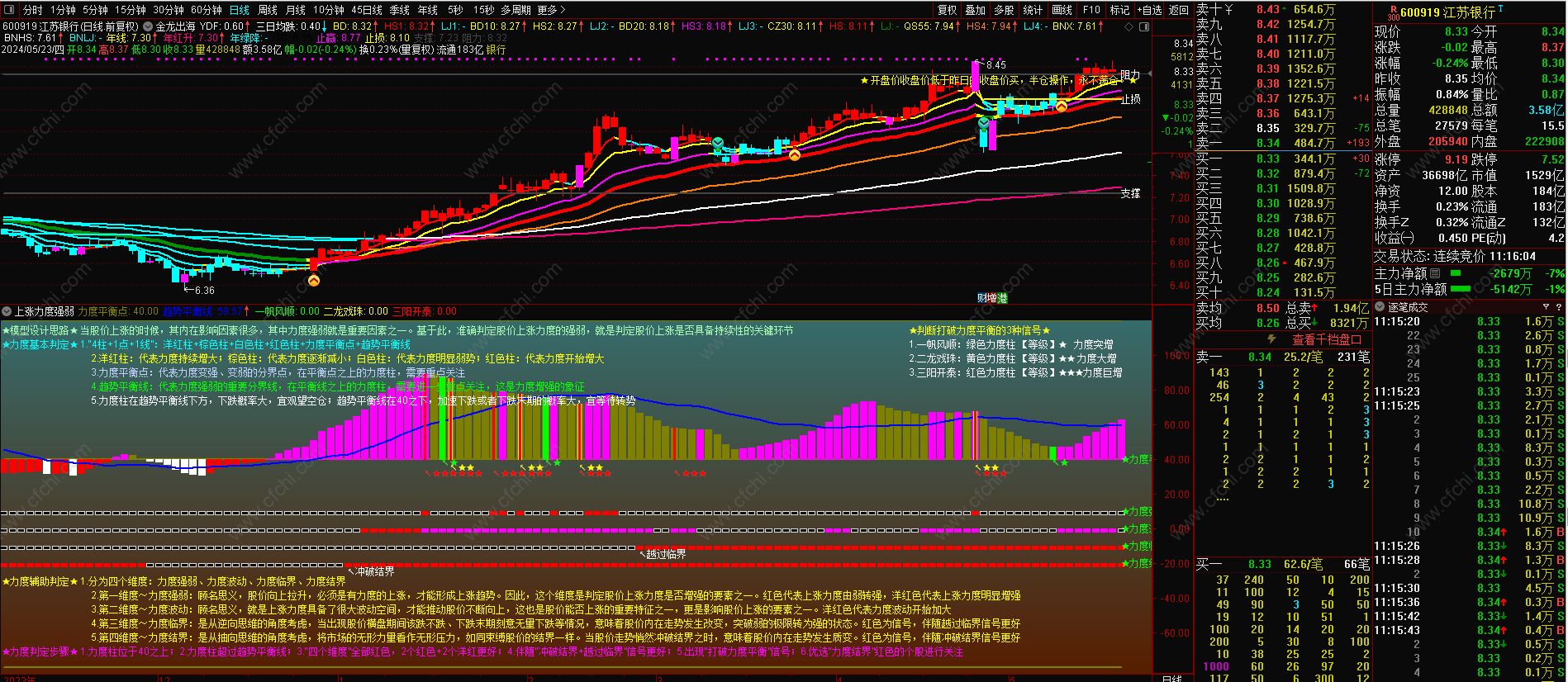Click the 叠加 overlay button
The height and width of the screenshot is (682, 1568).
click(x=976, y=10)
